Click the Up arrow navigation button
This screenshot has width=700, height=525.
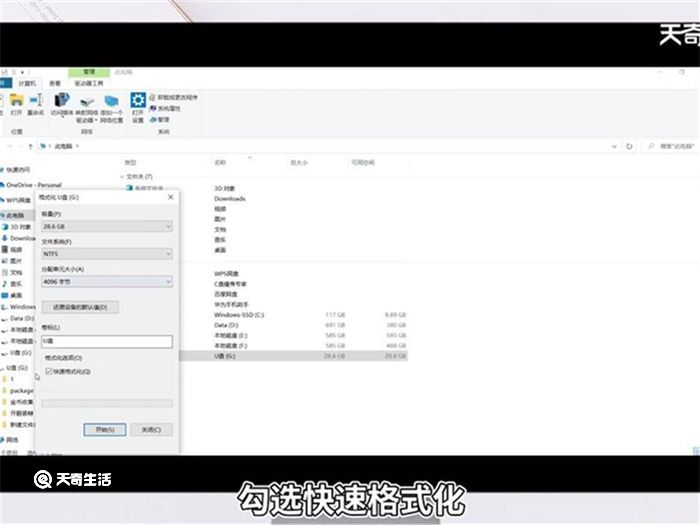(x=30, y=146)
